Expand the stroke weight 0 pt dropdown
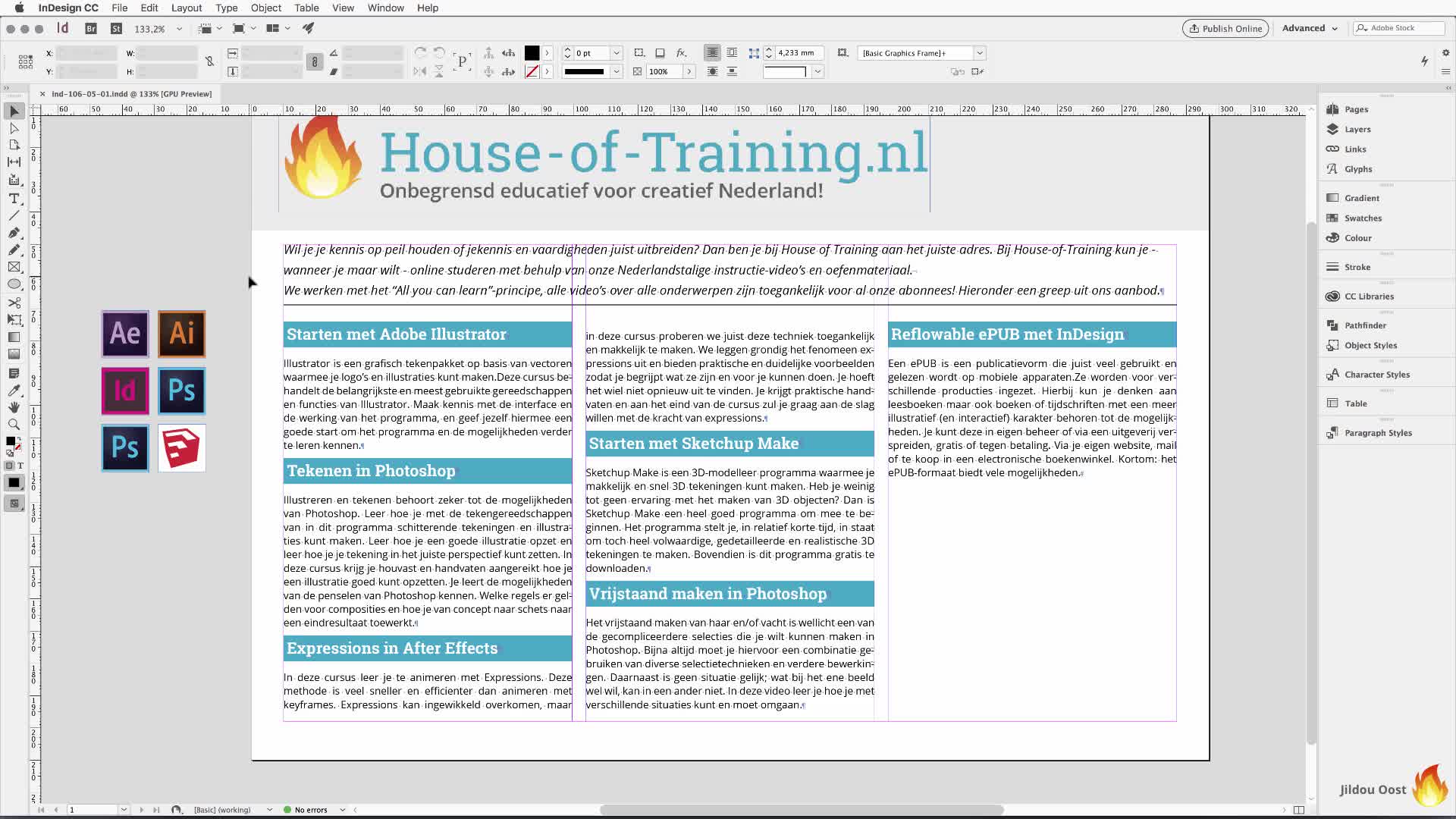 coord(617,53)
